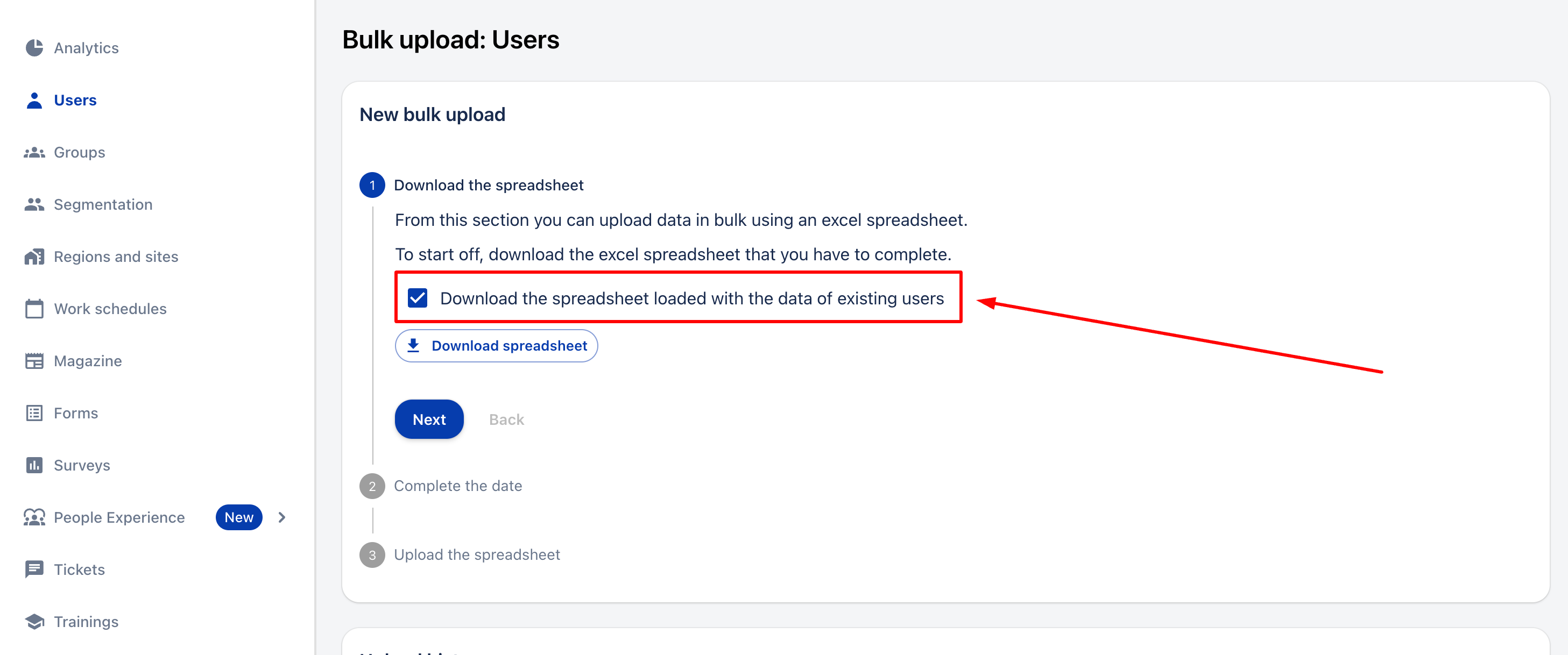Expand the People Experience chevron
This screenshot has height=655, width=1568.
[282, 517]
